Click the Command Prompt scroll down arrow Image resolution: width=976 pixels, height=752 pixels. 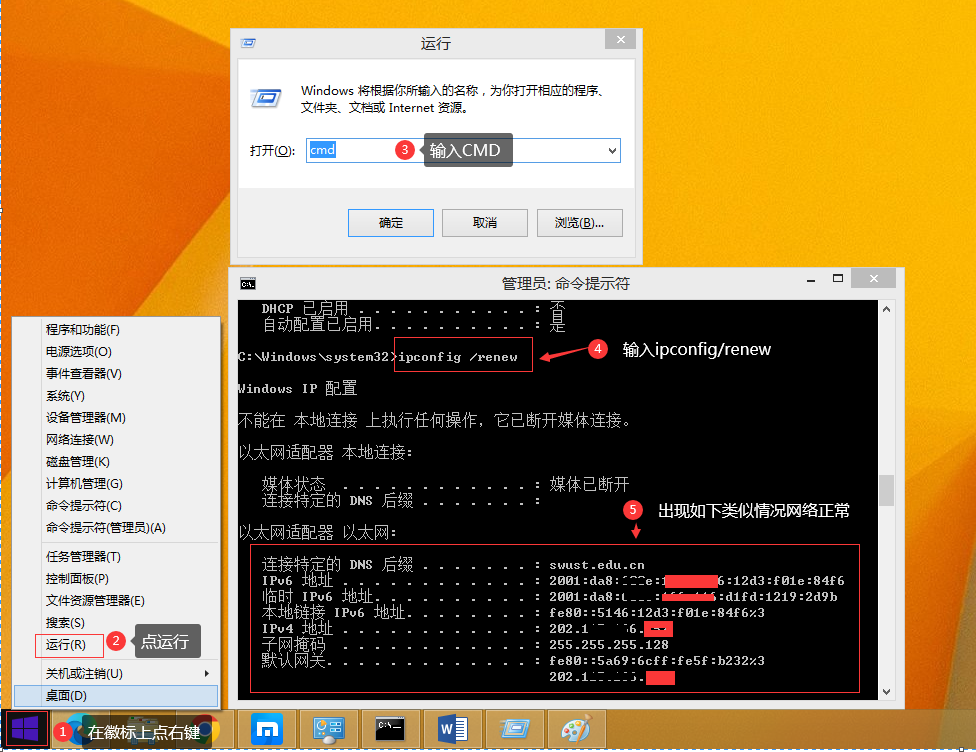coord(886,692)
